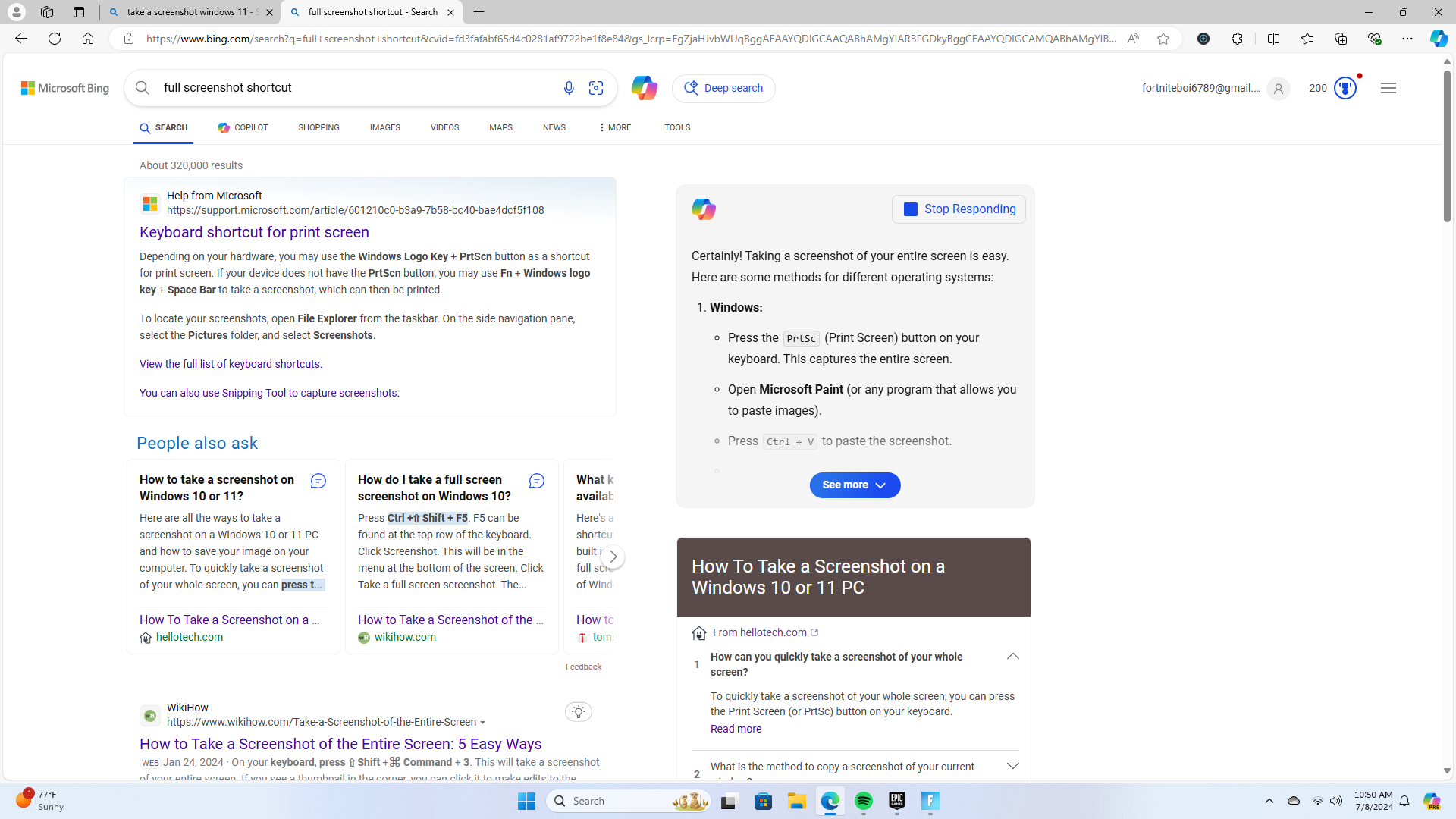Show hidden system tray icons
Screen dimensions: 1456x819
pos(1269,801)
